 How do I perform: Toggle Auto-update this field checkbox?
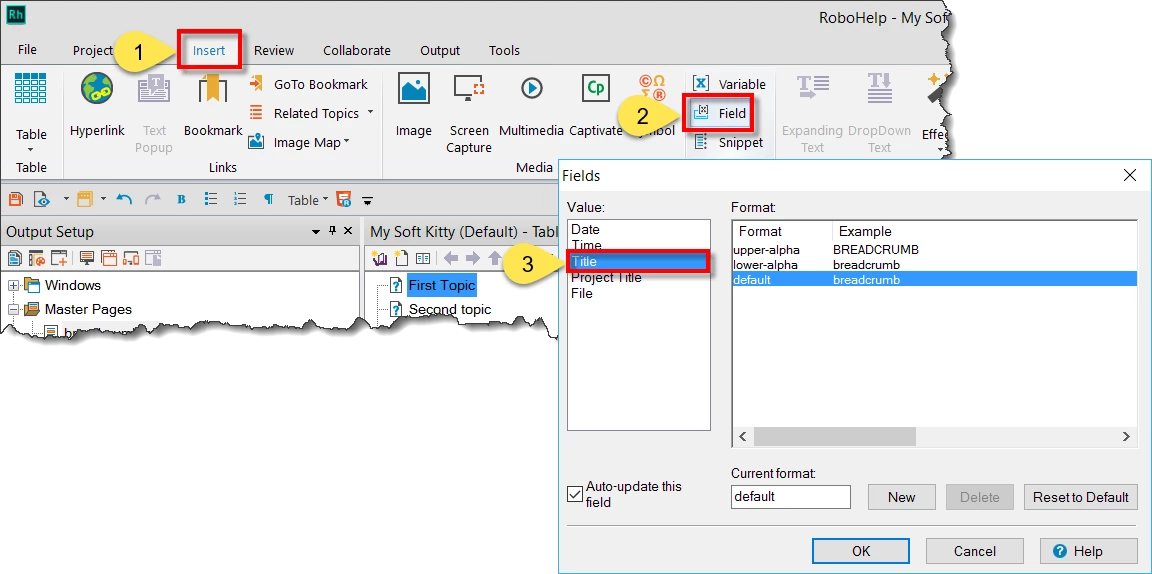pyautogui.click(x=576, y=494)
